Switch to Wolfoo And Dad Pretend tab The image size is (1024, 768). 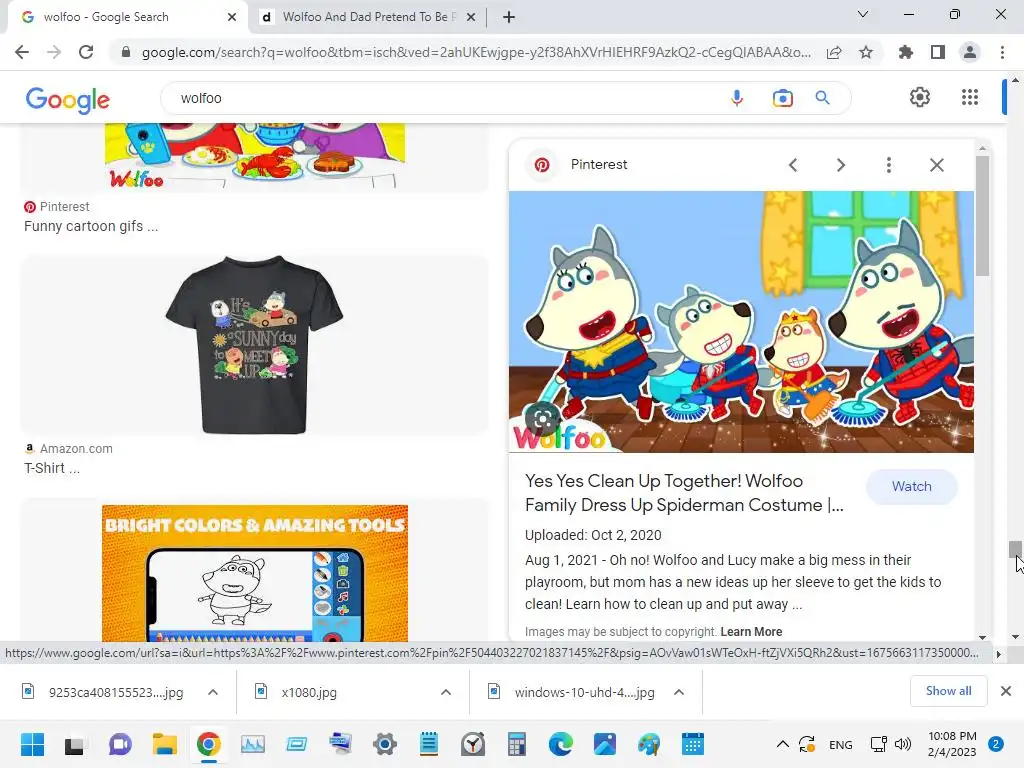(x=368, y=17)
